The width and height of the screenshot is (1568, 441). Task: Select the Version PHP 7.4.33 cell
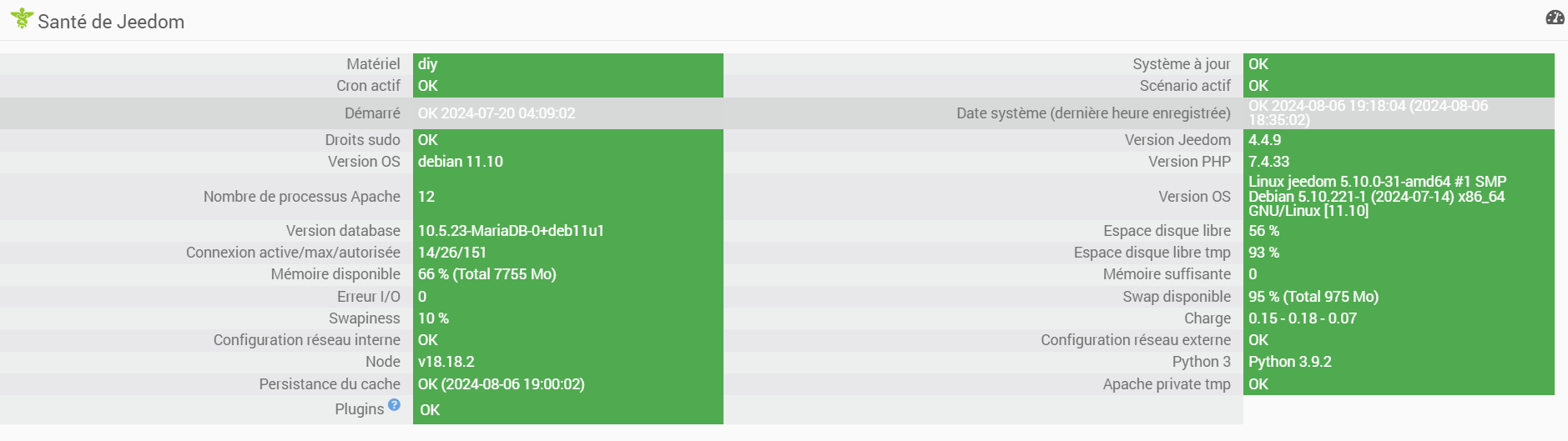point(1399,162)
